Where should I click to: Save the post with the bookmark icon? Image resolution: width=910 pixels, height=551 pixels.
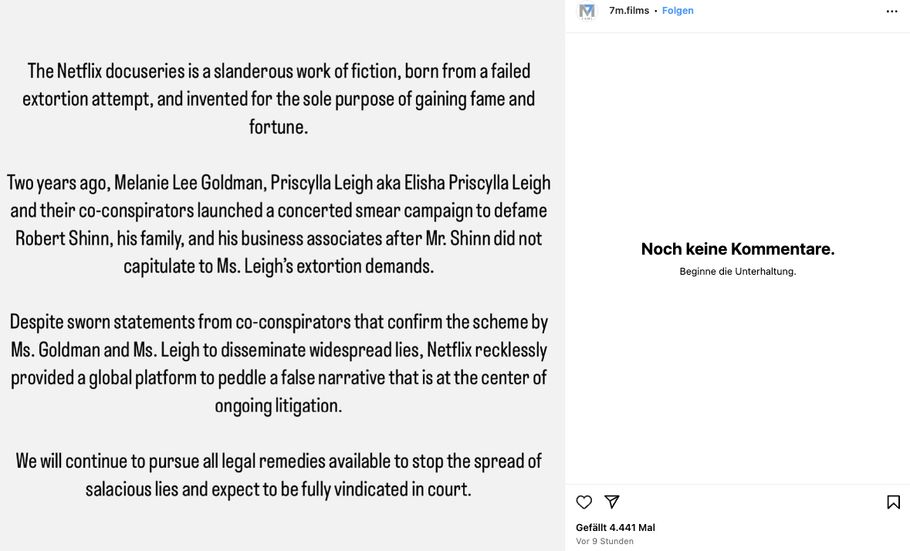tap(893, 502)
